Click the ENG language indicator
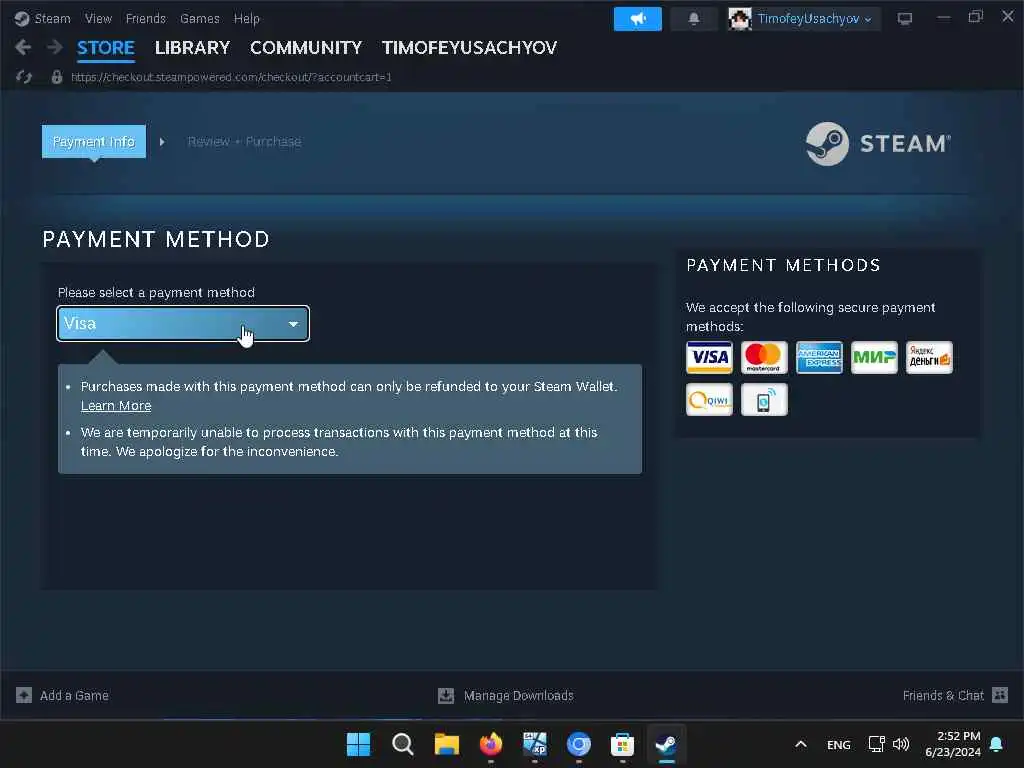1024x768 pixels. point(839,744)
